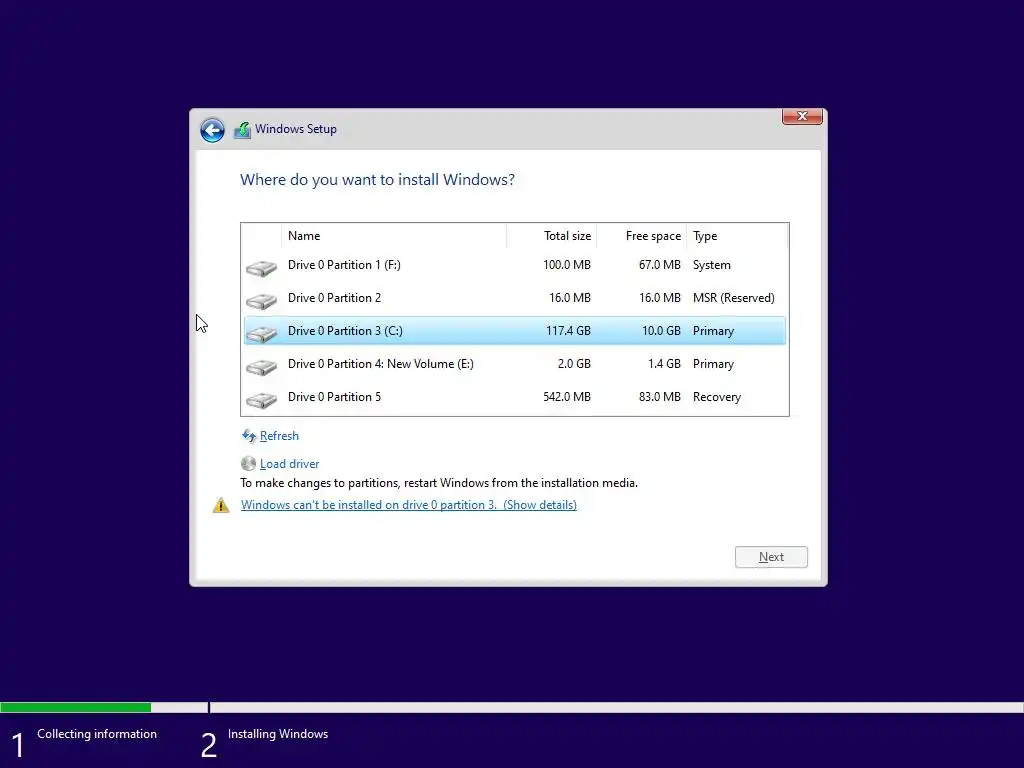The image size is (1024, 768).
Task: Click the green setup progress bar
Action: [76, 707]
